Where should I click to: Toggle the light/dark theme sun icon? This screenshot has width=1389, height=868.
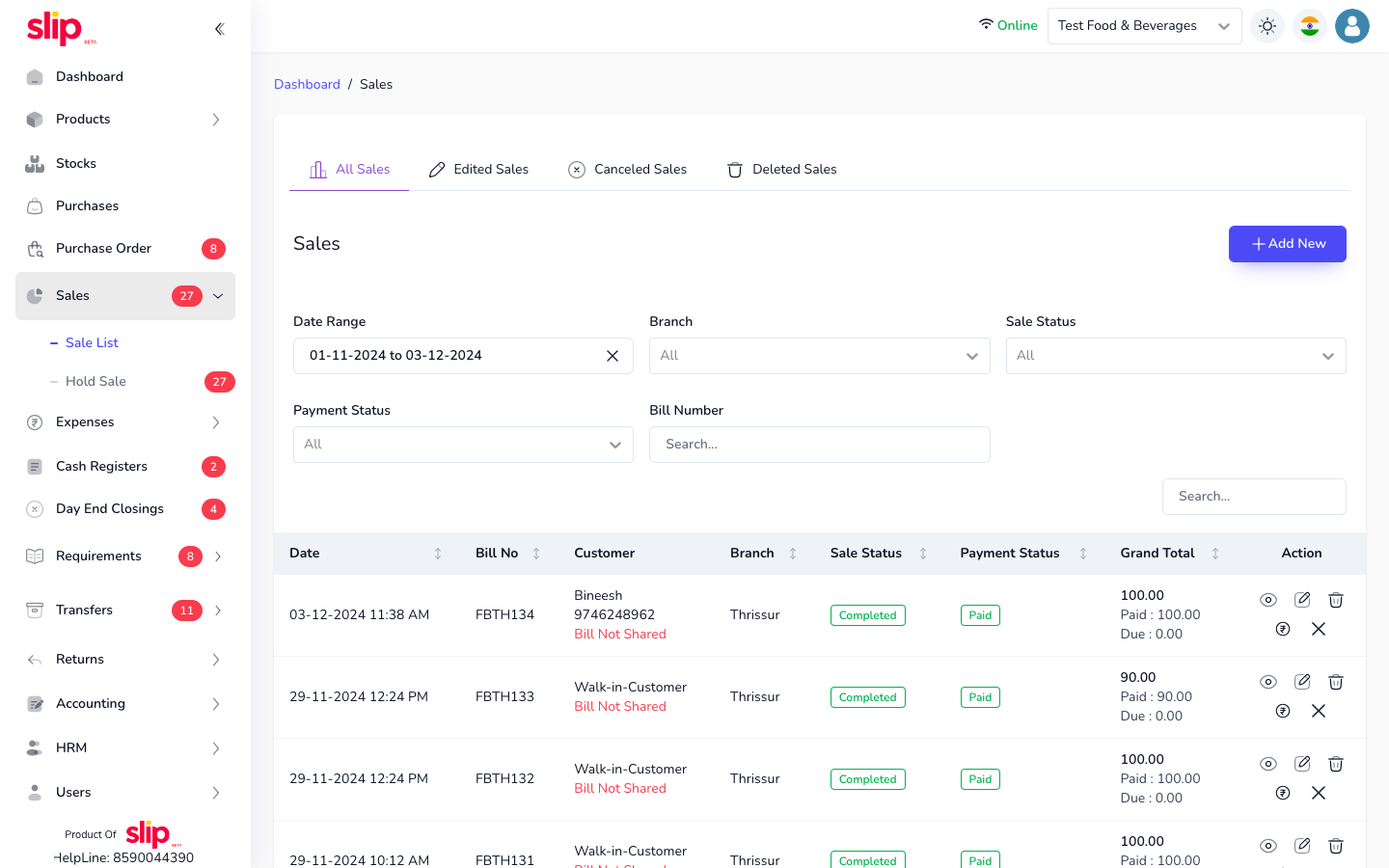tap(1267, 26)
